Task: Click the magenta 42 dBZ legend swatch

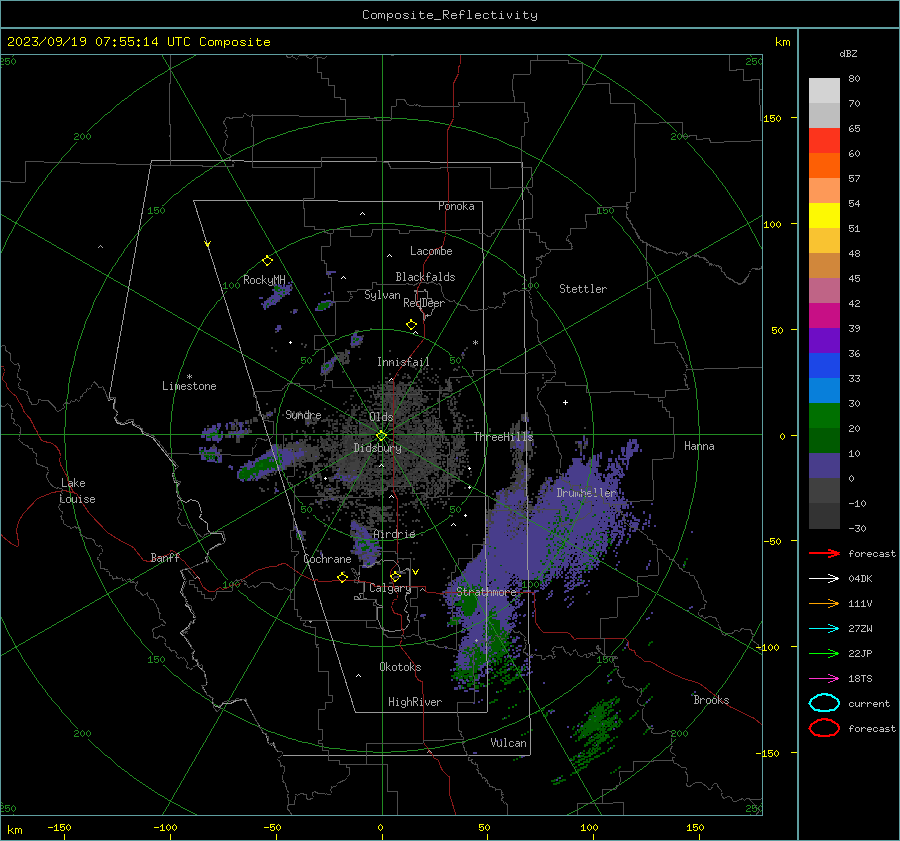Action: [824, 315]
